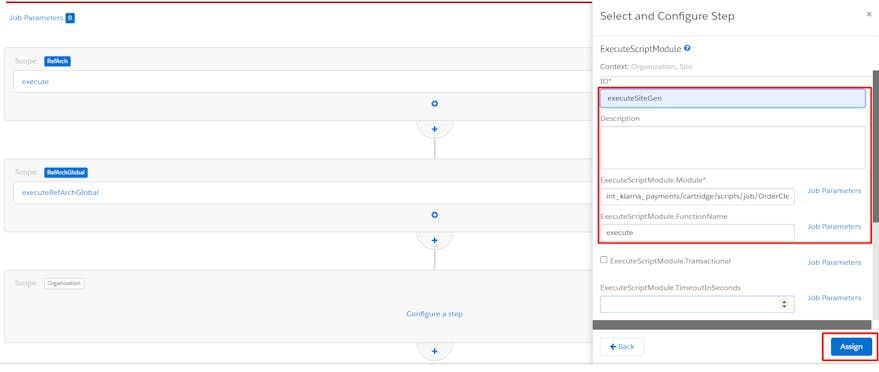879x372 pixels.
Task: Click the RefArch scope badge
Action: click(x=57, y=61)
